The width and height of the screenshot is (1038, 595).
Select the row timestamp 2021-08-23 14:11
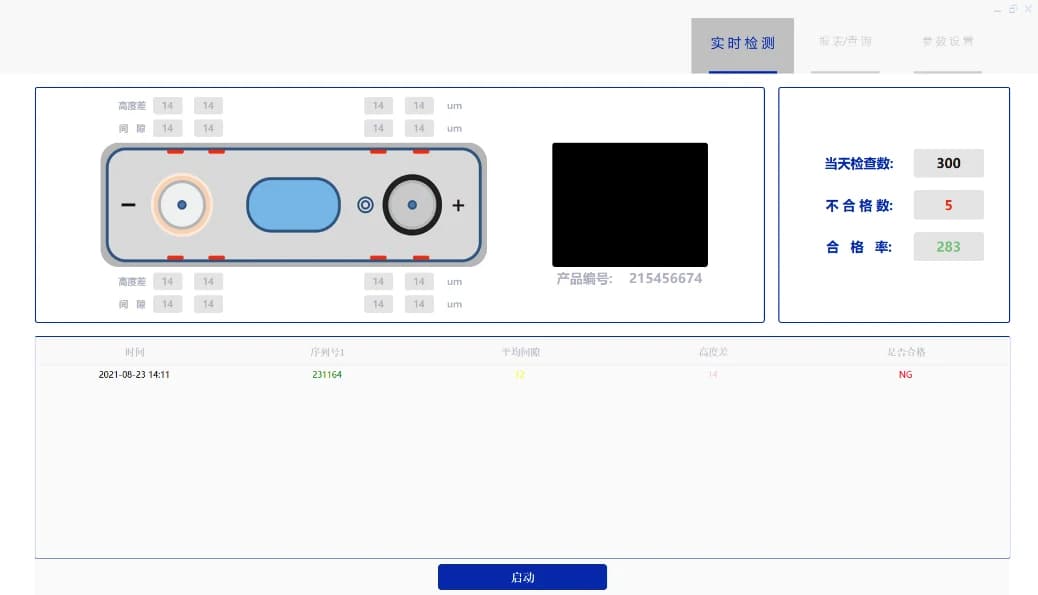coord(134,375)
